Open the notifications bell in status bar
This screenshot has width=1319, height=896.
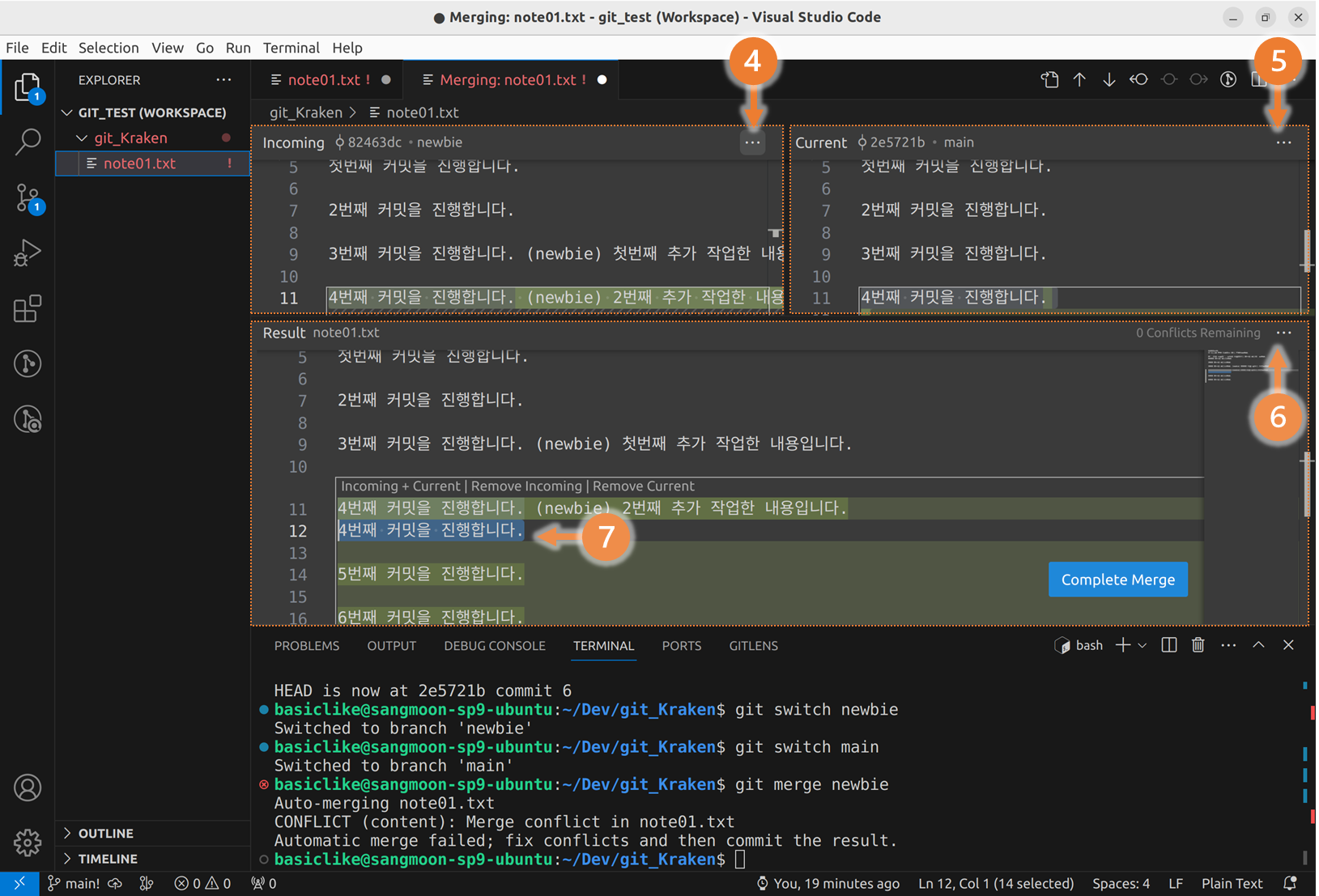pos(1290,883)
